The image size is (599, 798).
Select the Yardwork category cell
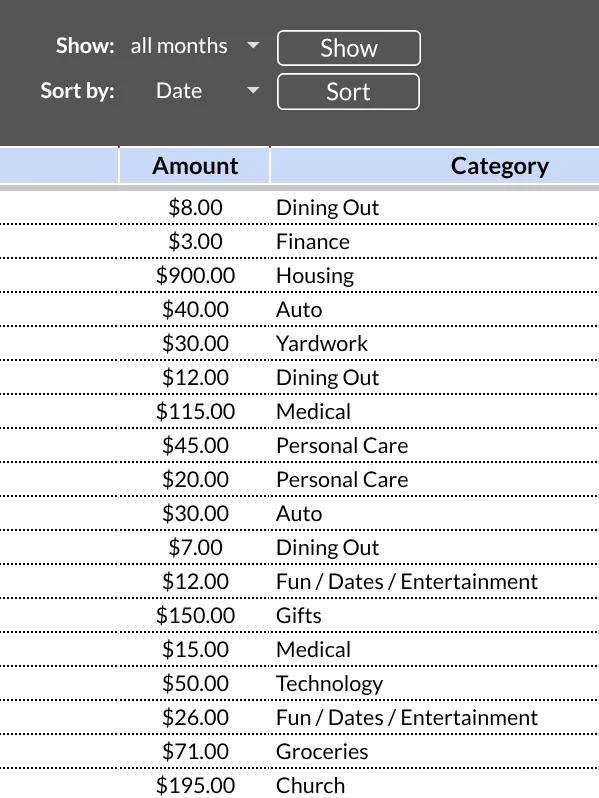322,344
